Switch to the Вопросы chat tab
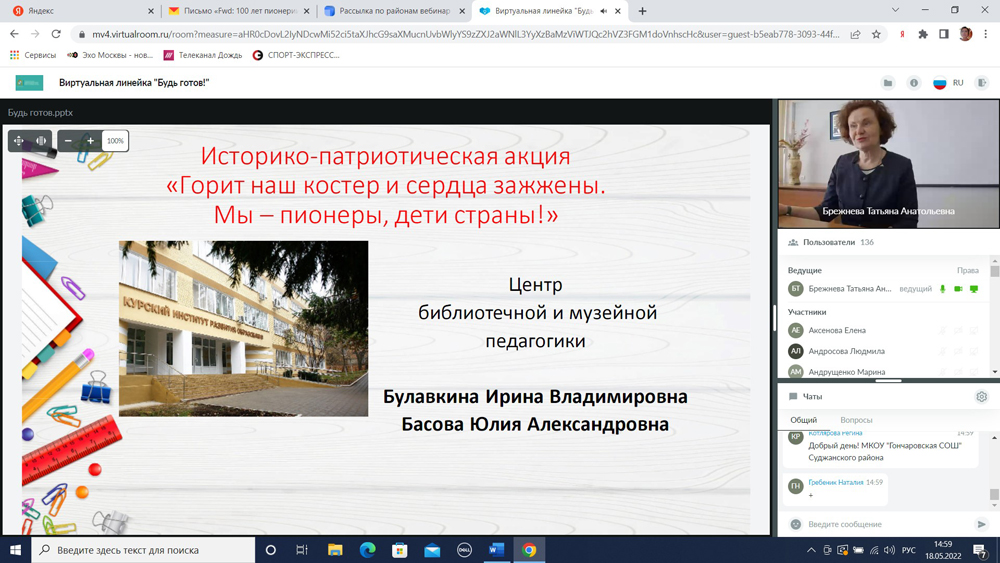The width and height of the screenshot is (1000, 563). tap(856, 420)
